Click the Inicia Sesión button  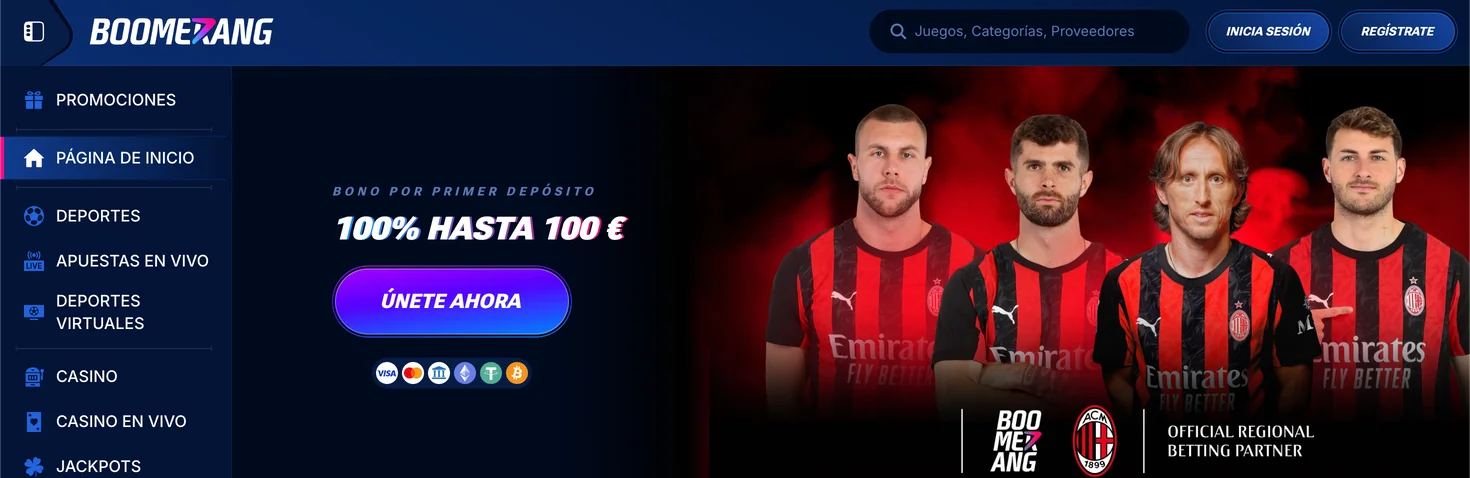(x=1268, y=32)
